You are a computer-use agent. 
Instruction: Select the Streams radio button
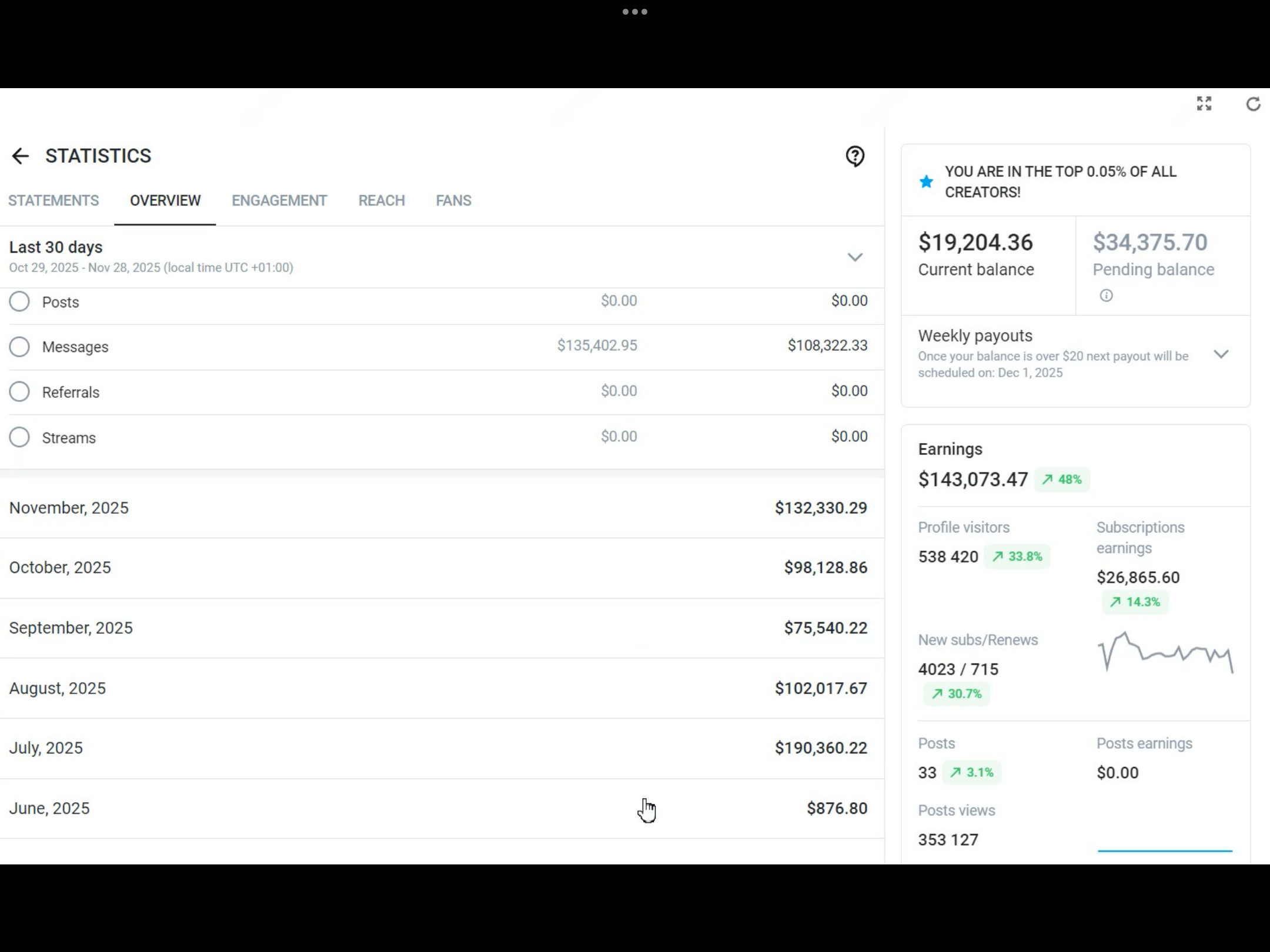(19, 437)
